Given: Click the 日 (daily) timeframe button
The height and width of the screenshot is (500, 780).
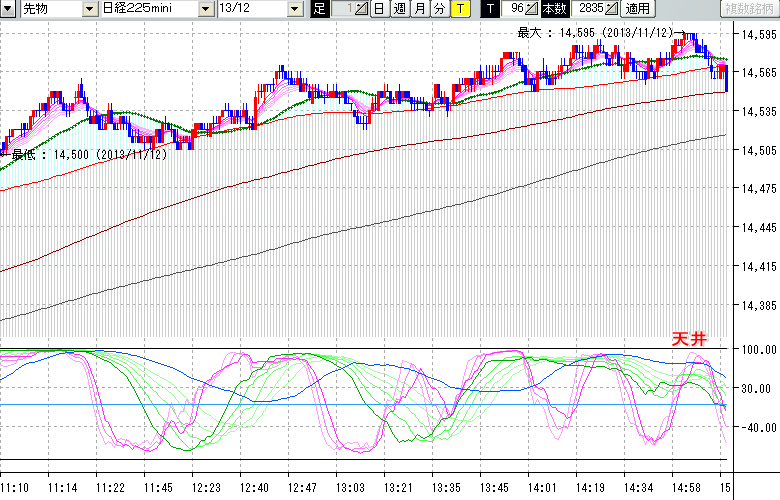Looking at the screenshot, I should coord(379,9).
